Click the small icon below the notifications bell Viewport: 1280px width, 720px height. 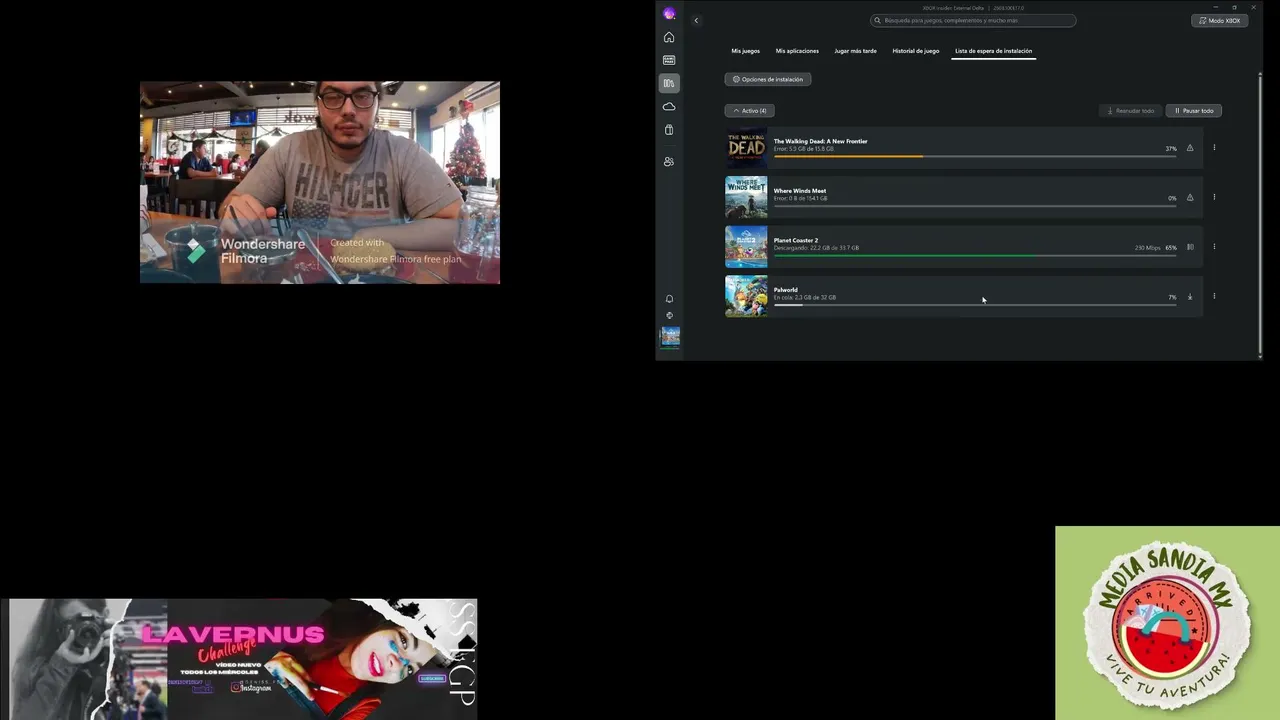pyautogui.click(x=670, y=316)
